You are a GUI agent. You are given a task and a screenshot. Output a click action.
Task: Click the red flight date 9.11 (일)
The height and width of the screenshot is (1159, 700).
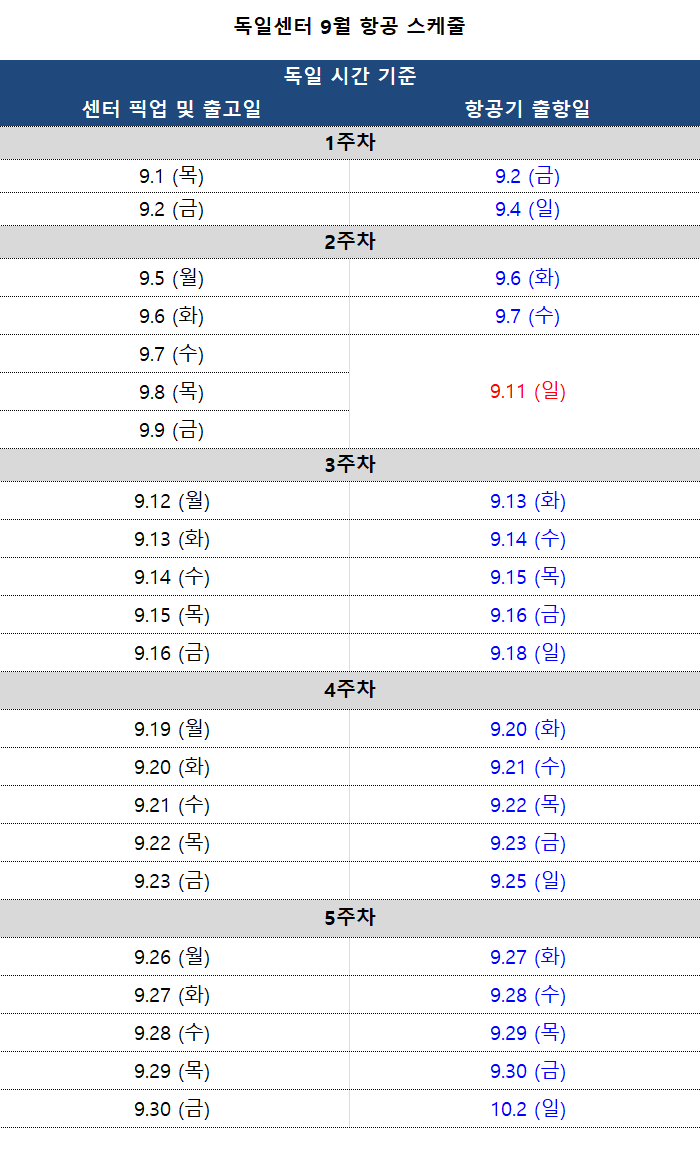click(x=528, y=391)
